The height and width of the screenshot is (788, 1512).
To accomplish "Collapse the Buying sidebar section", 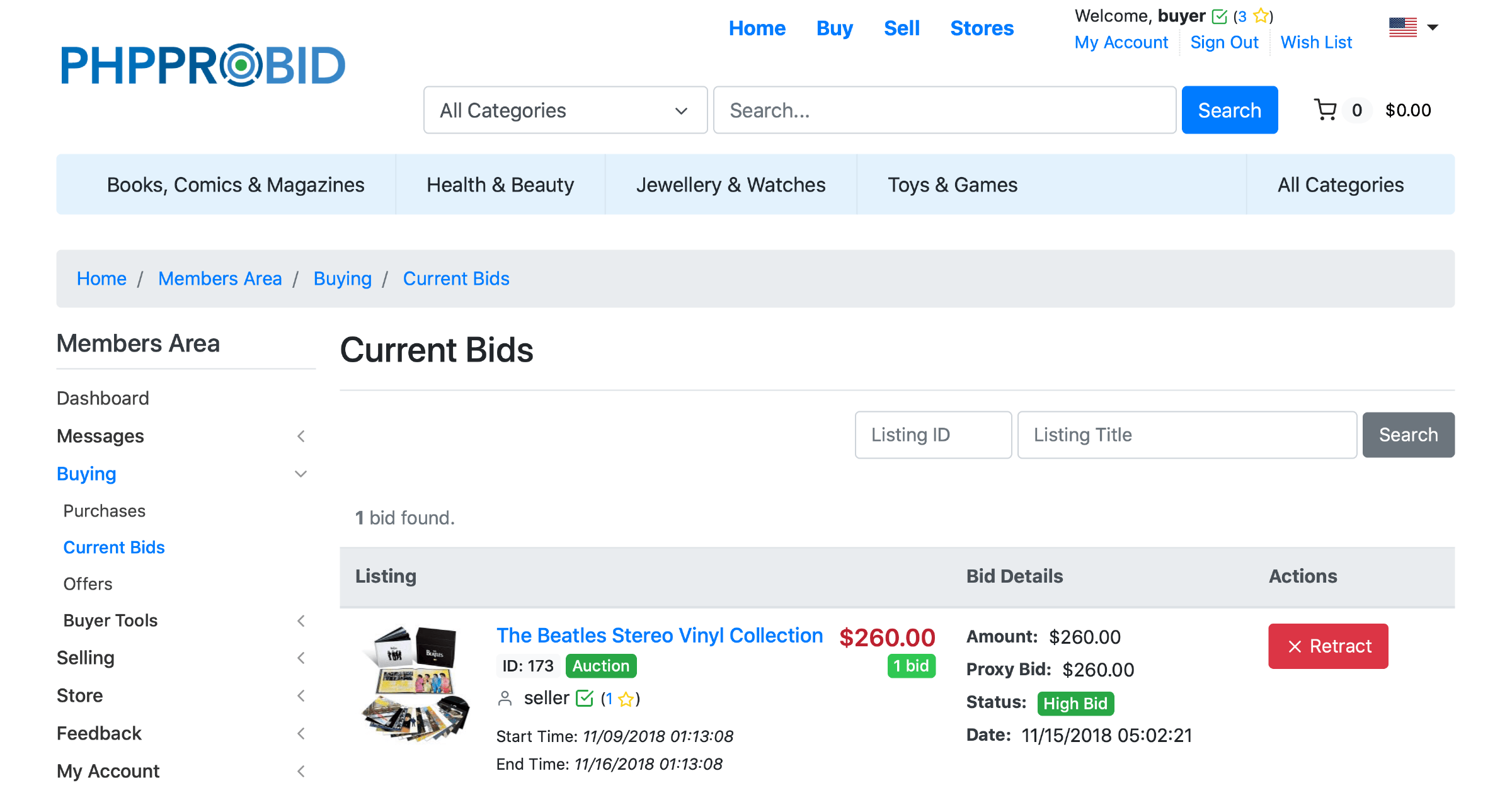I will coord(301,474).
